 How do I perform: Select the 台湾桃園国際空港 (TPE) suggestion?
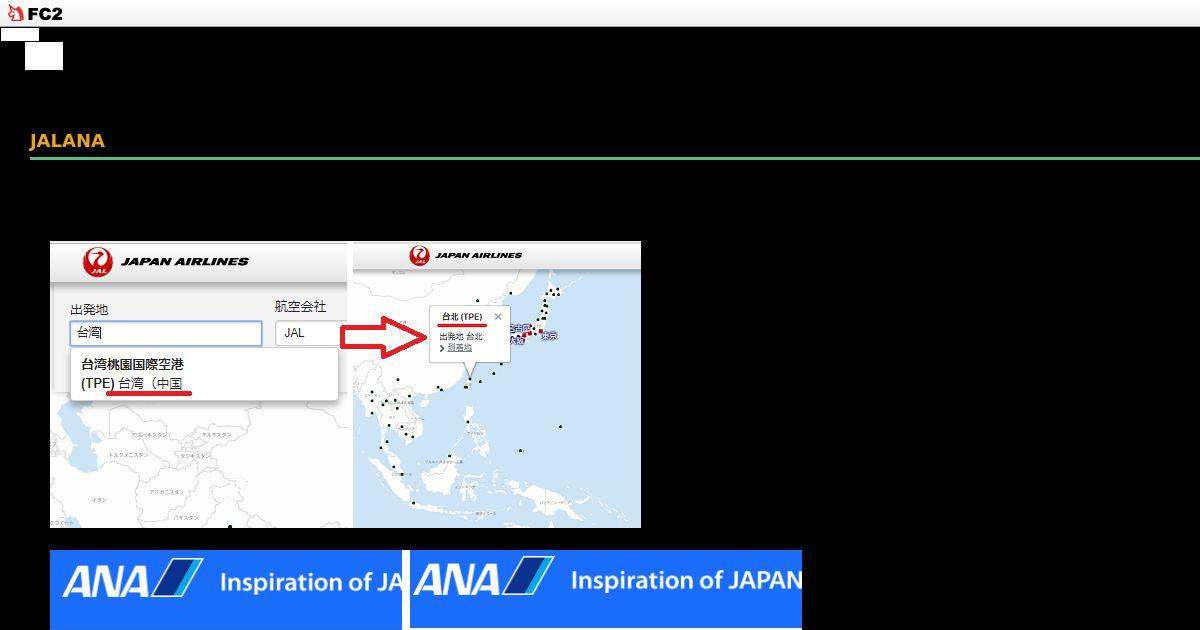[204, 374]
